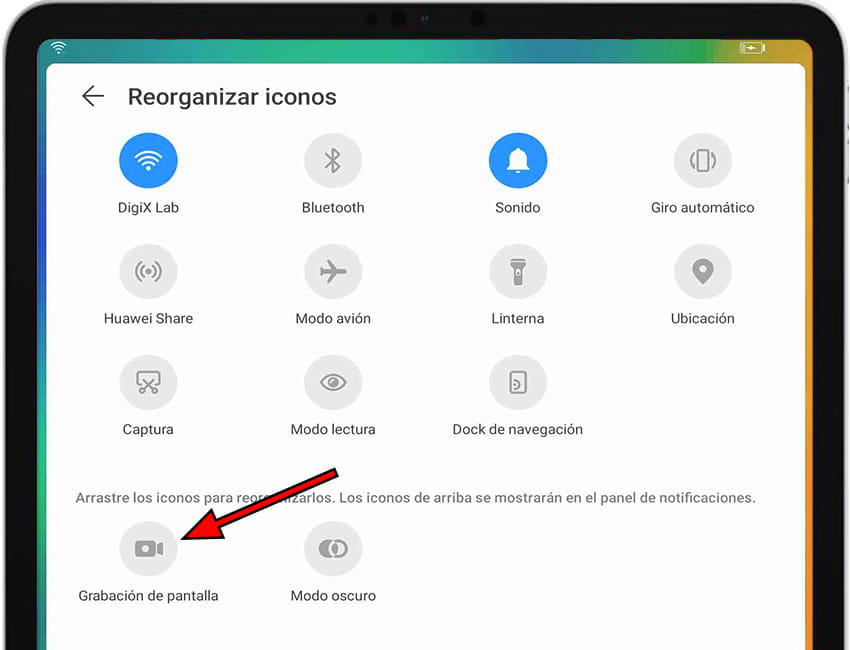Viewport: 850px width, 650px height.
Task: Select the Modo lectura eye icon
Action: [x=333, y=382]
